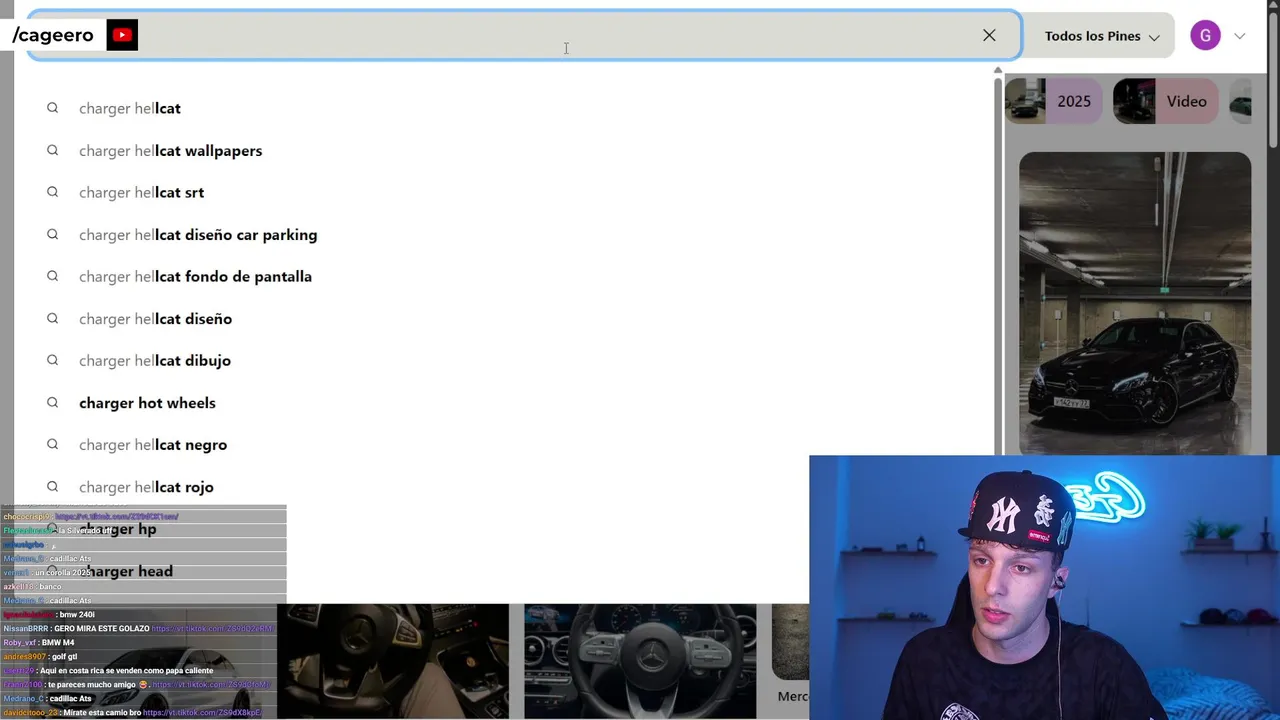Click search icon beside "charger hellcat rojo"
The height and width of the screenshot is (720, 1280).
pos(52,486)
